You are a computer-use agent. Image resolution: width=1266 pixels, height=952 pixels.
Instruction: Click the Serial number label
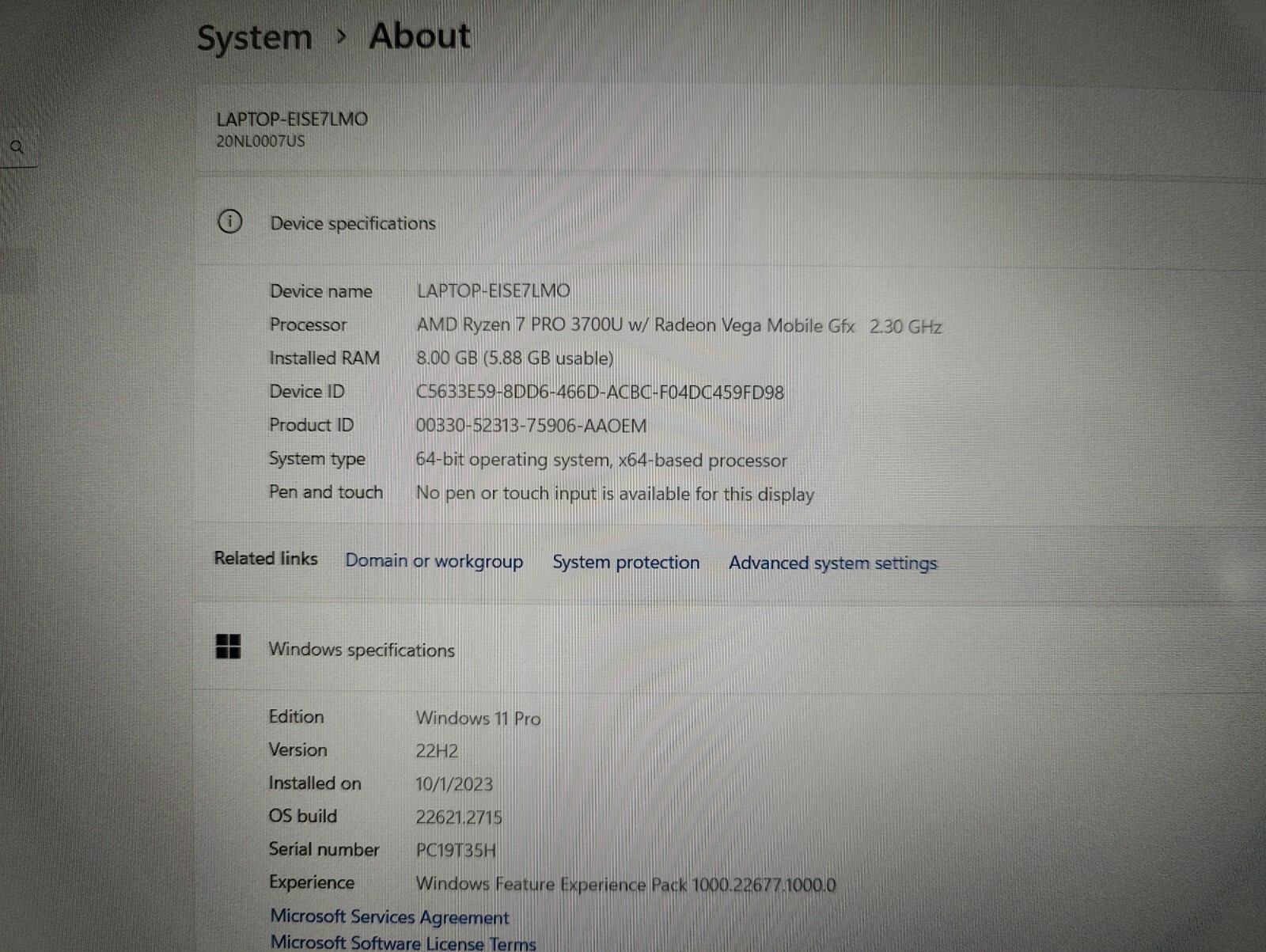pyautogui.click(x=324, y=849)
